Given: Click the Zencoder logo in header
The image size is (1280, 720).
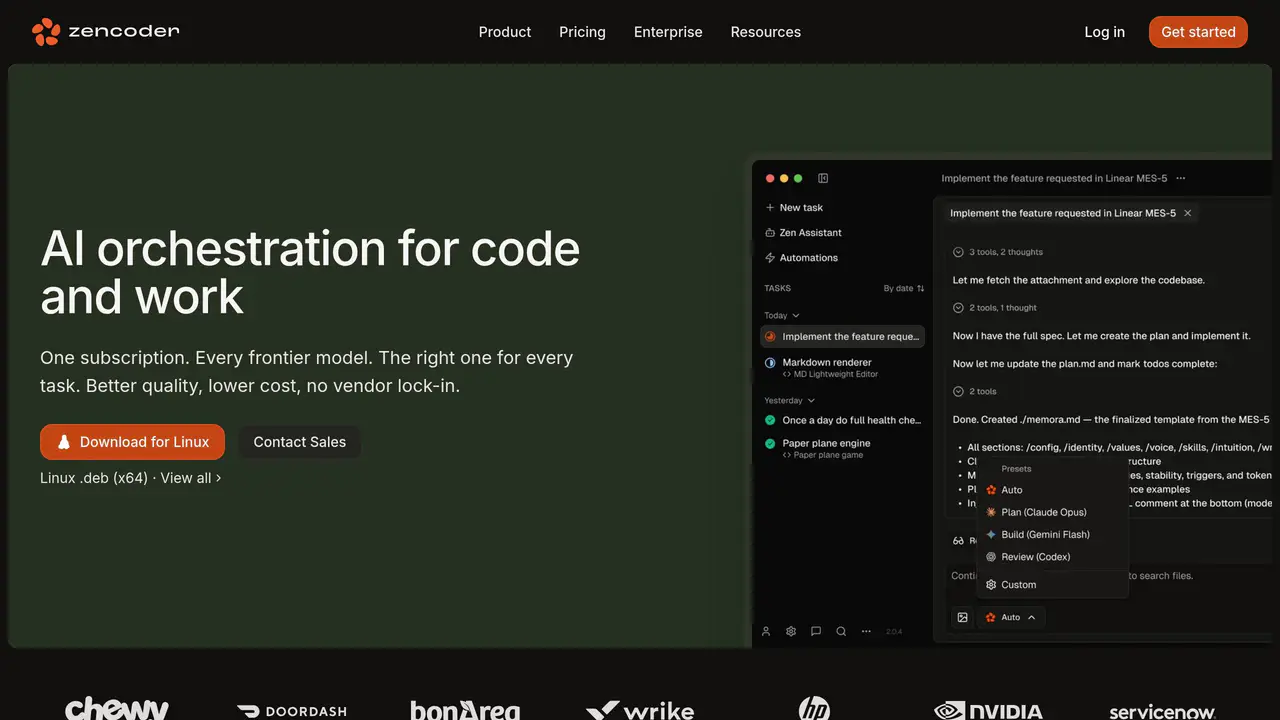Looking at the screenshot, I should pos(106,32).
